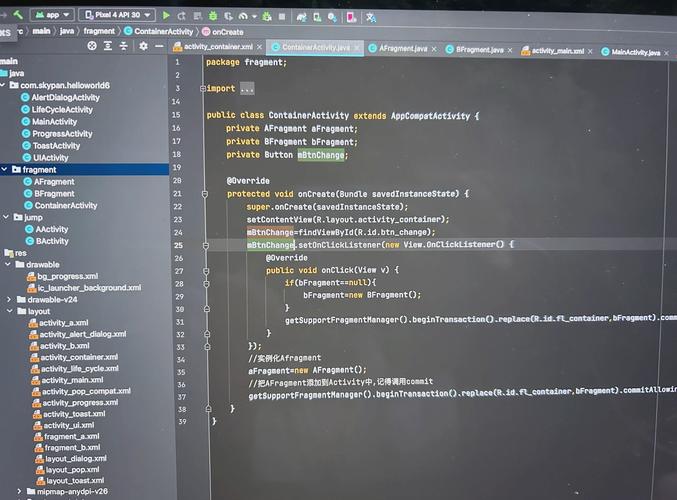This screenshot has height=500, width=677.
Task: Open the Pixel 4 API 30 device dropdown
Action: 117,15
